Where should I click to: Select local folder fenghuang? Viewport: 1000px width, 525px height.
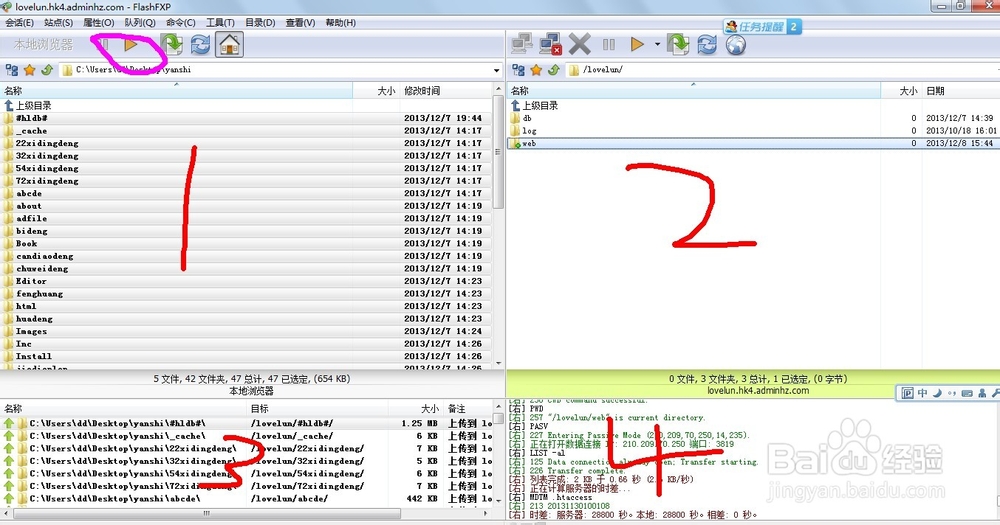246,293
